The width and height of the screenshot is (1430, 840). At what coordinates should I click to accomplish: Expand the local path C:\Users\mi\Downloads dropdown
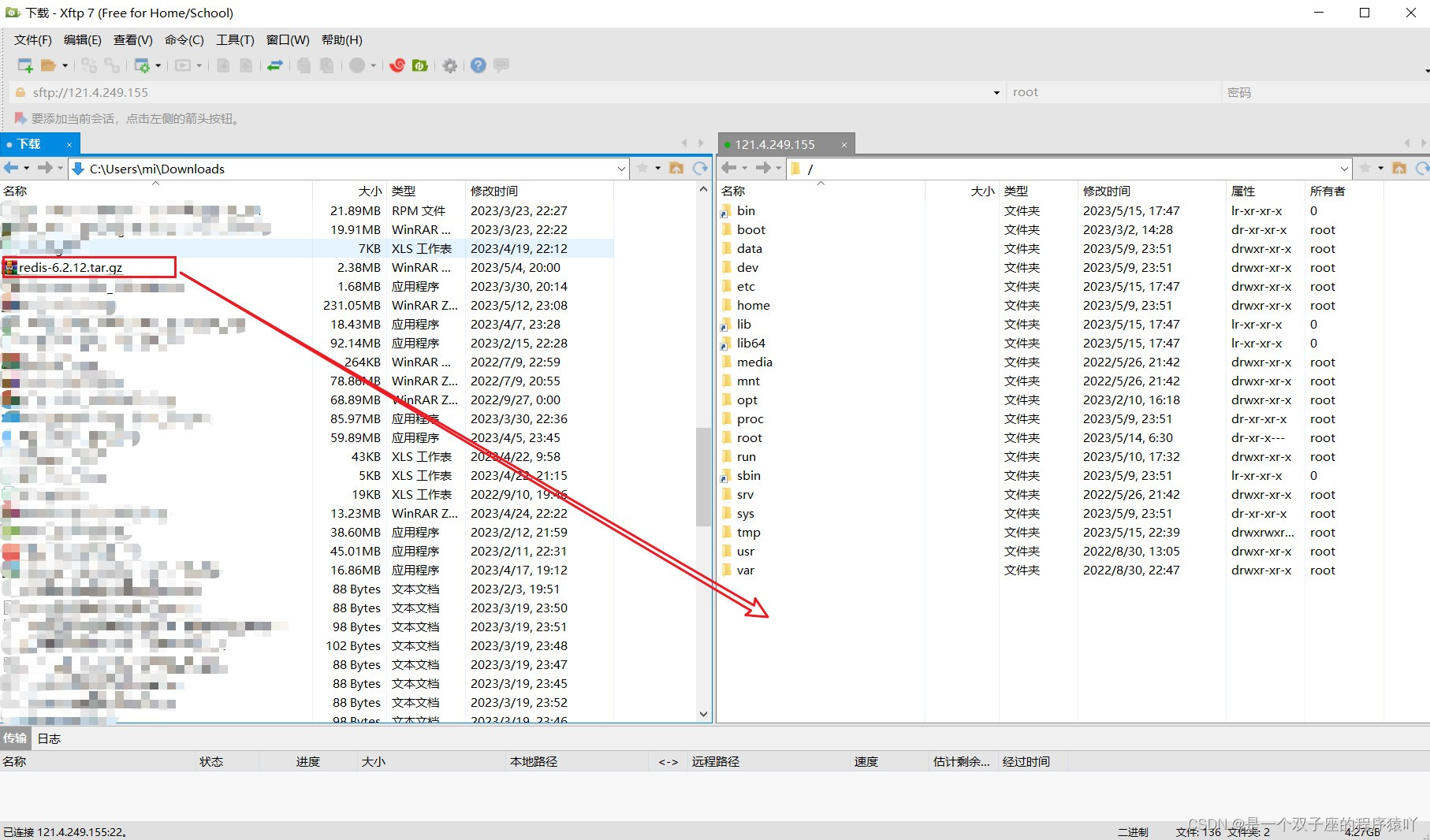pyautogui.click(x=621, y=169)
